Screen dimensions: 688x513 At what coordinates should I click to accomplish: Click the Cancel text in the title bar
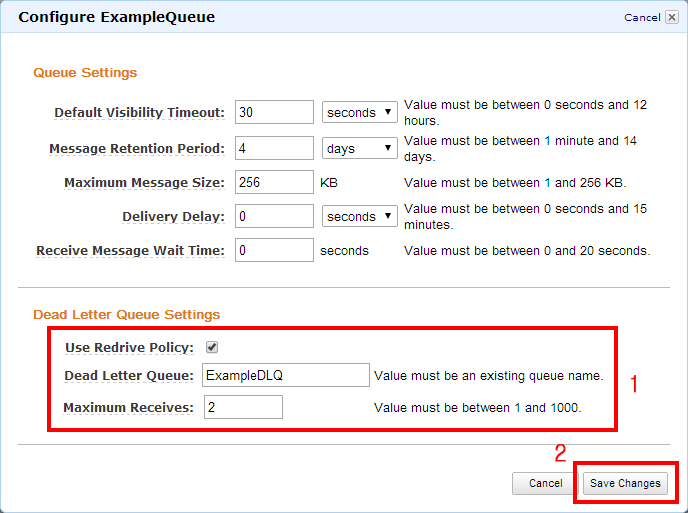click(642, 17)
